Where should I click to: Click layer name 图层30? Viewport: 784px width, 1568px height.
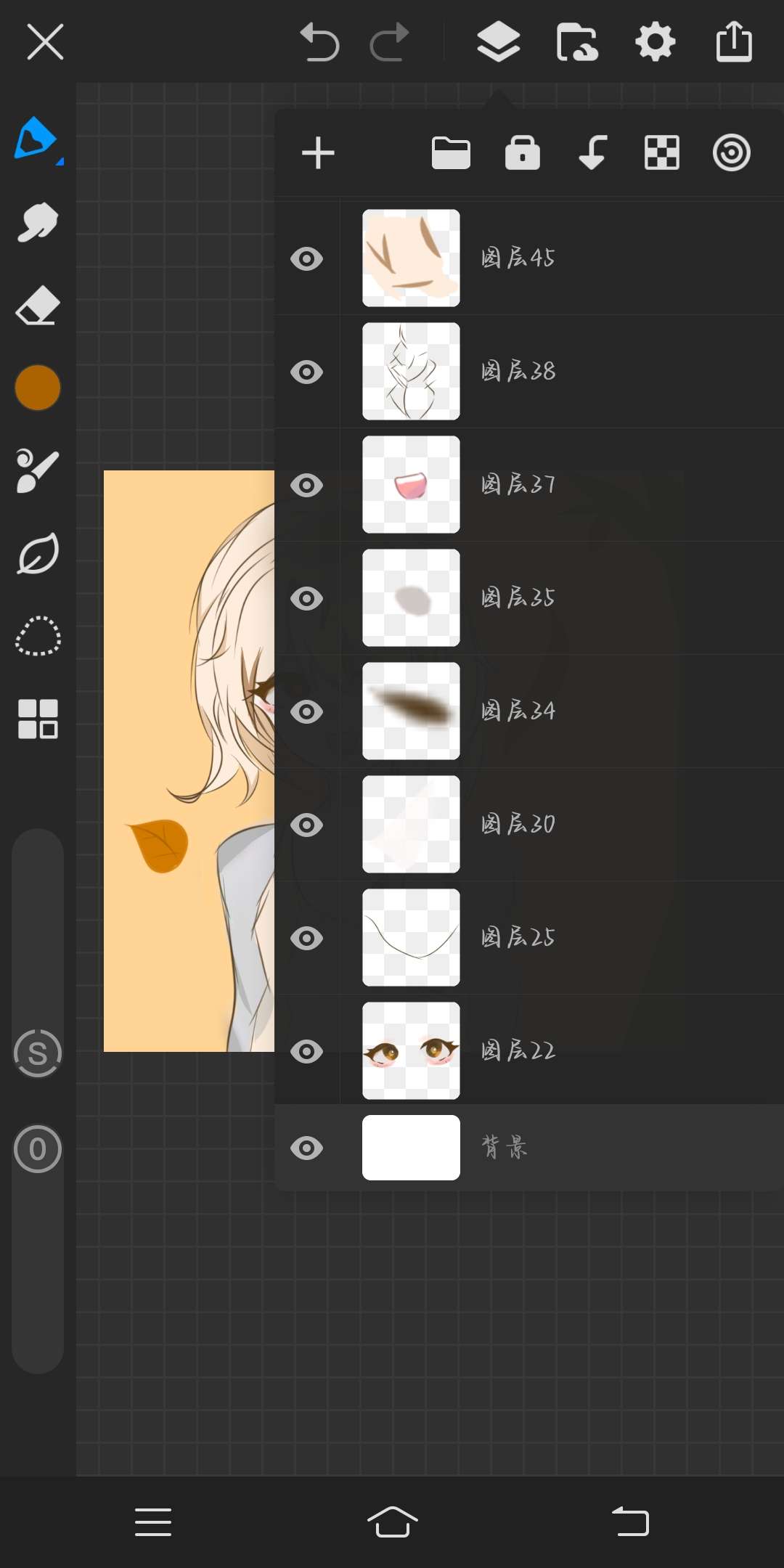click(518, 823)
